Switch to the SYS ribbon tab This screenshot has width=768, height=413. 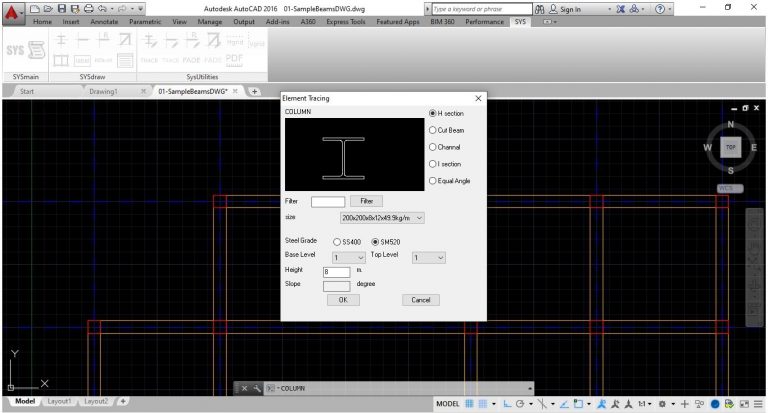click(520, 22)
